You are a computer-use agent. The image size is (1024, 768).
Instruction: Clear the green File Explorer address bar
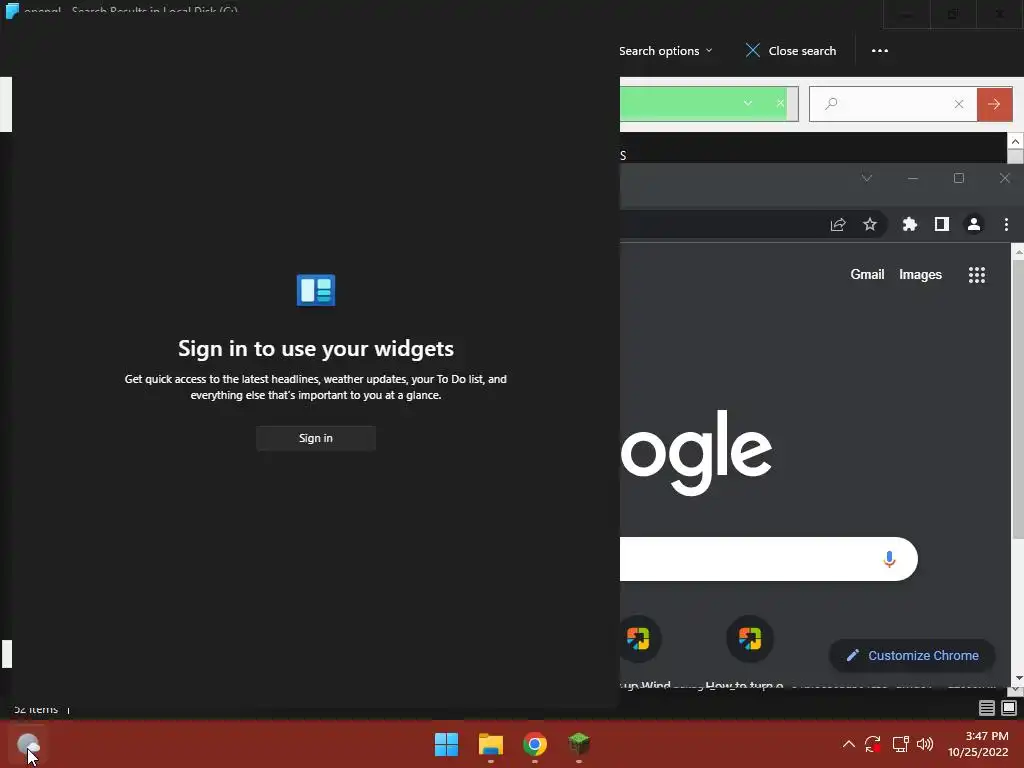[780, 103]
